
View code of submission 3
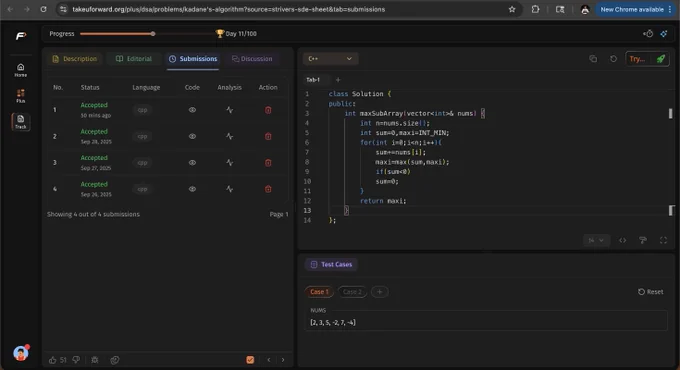pyautogui.click(x=192, y=163)
